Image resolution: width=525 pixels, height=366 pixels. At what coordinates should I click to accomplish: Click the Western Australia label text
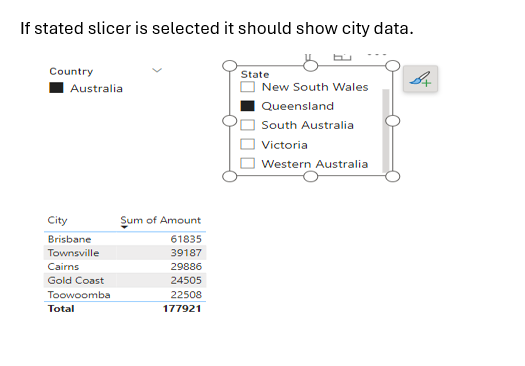click(315, 164)
